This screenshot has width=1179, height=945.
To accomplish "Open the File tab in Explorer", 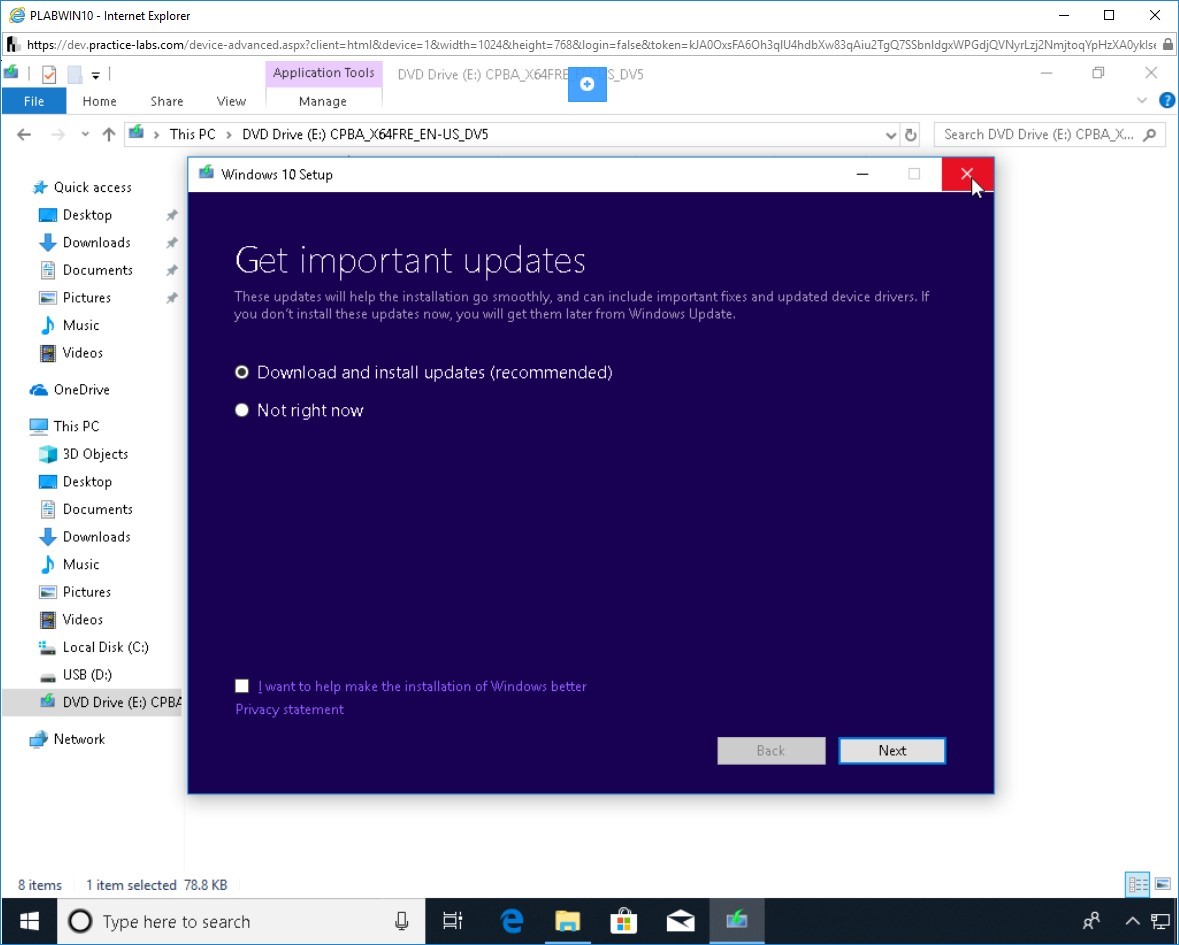I will click(x=34, y=101).
